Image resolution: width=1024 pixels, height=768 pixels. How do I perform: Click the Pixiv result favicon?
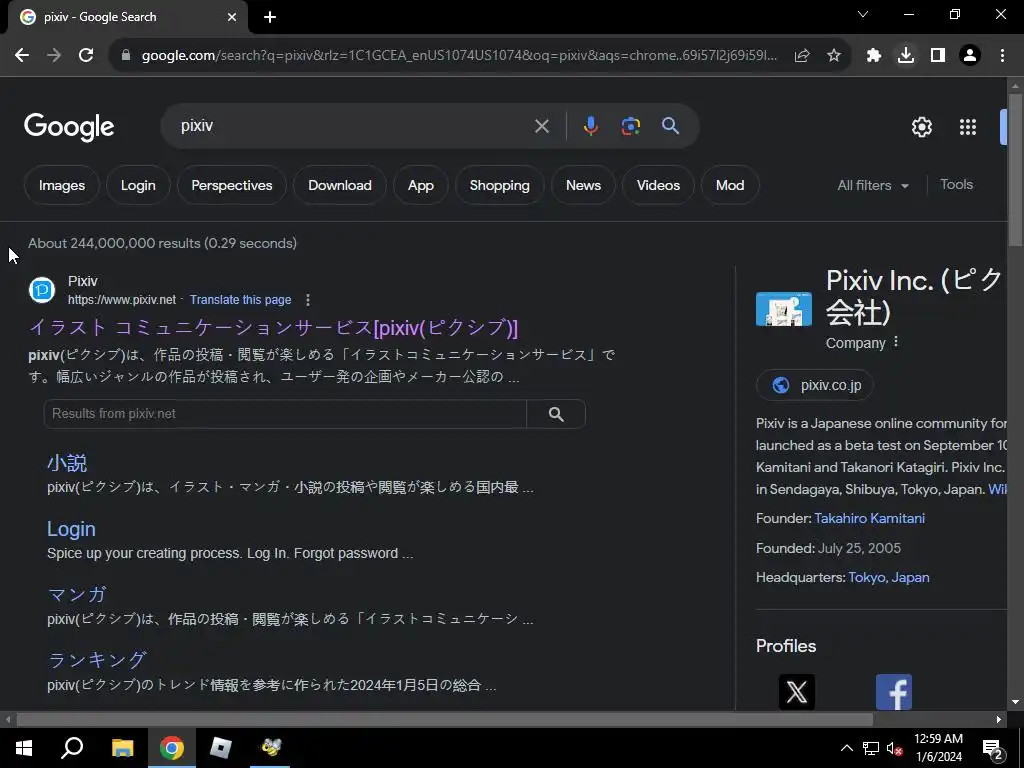coord(42,290)
